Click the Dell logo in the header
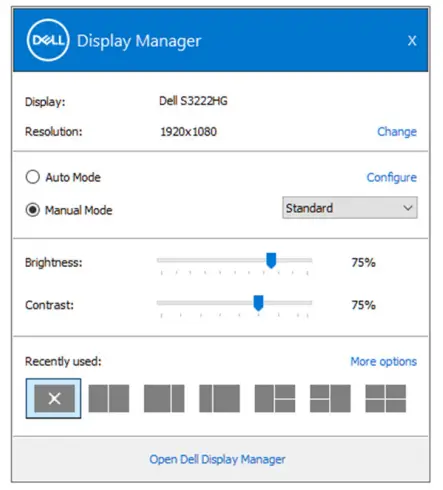The image size is (443, 490). (48, 40)
